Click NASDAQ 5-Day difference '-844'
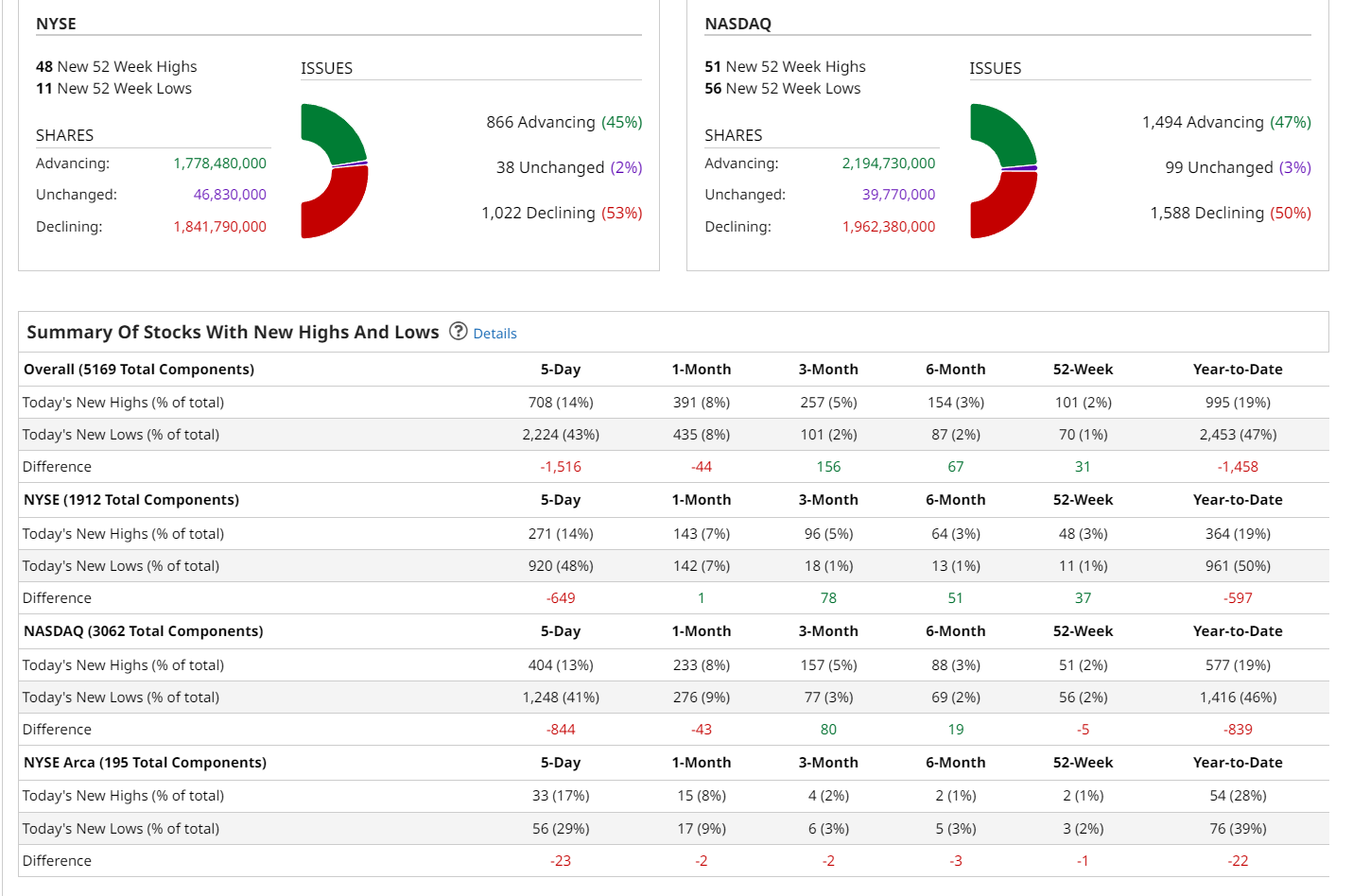Viewport: 1353px width, 896px height. pos(561,730)
